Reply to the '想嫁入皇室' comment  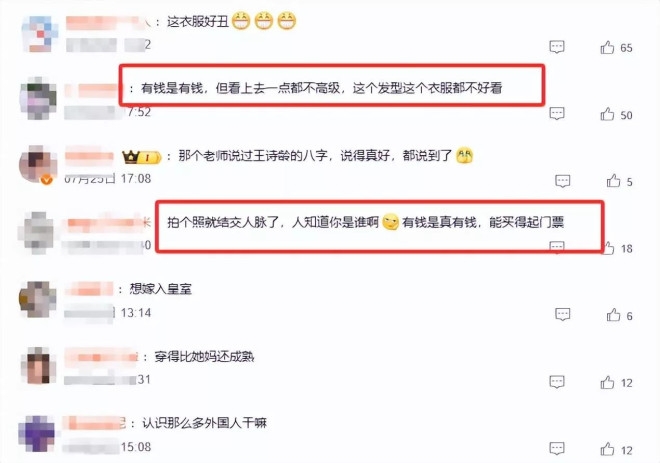[x=563, y=314]
